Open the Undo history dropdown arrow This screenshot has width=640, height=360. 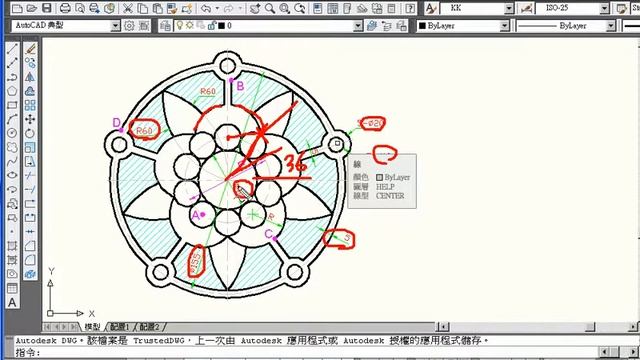pyautogui.click(x=217, y=8)
